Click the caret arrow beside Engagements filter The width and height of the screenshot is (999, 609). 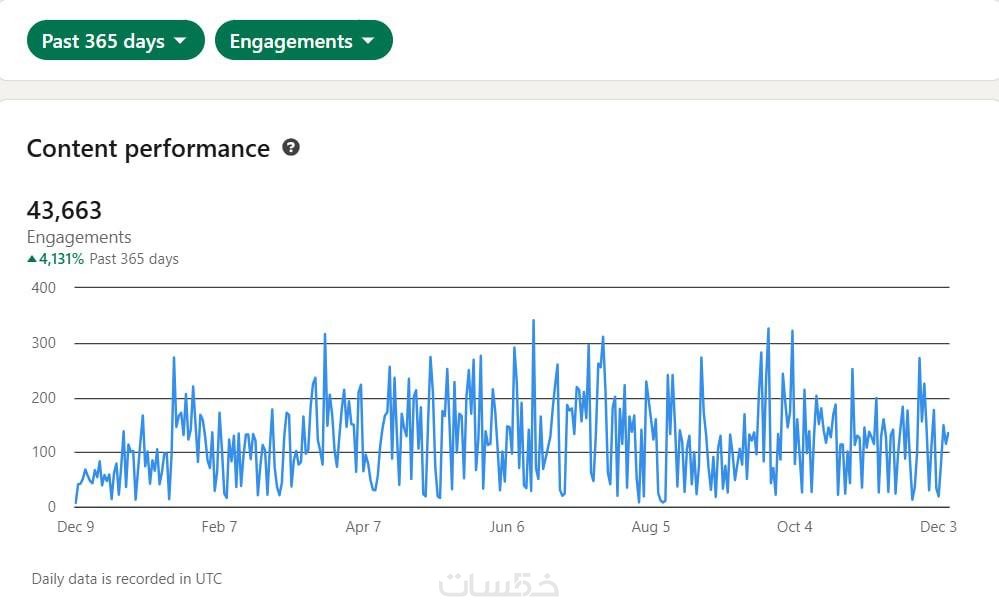[368, 41]
